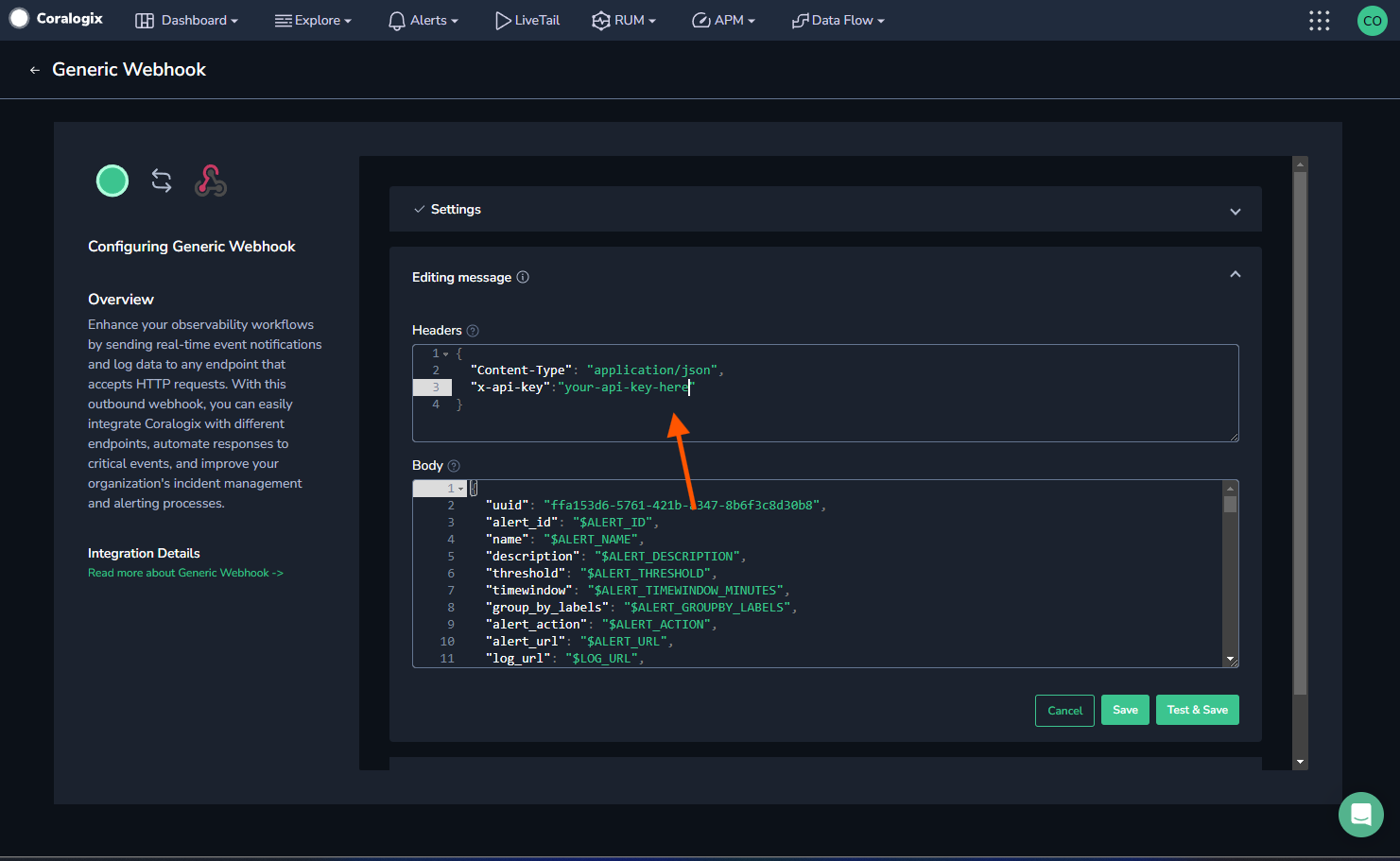Click the main panel scroll down arrow
The width and height of the screenshot is (1400, 861).
(x=1300, y=762)
